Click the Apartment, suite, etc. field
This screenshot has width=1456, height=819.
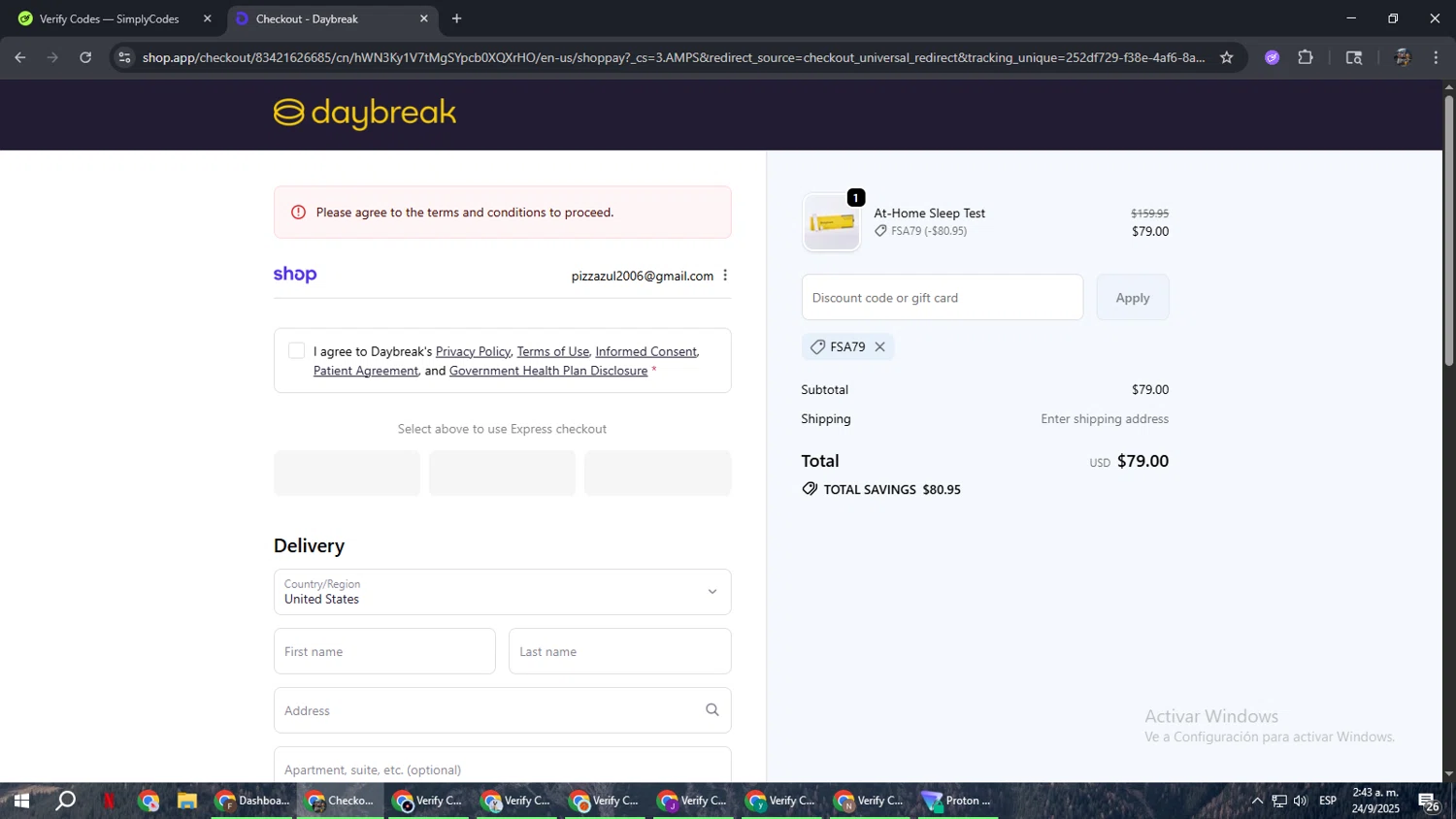click(x=502, y=765)
